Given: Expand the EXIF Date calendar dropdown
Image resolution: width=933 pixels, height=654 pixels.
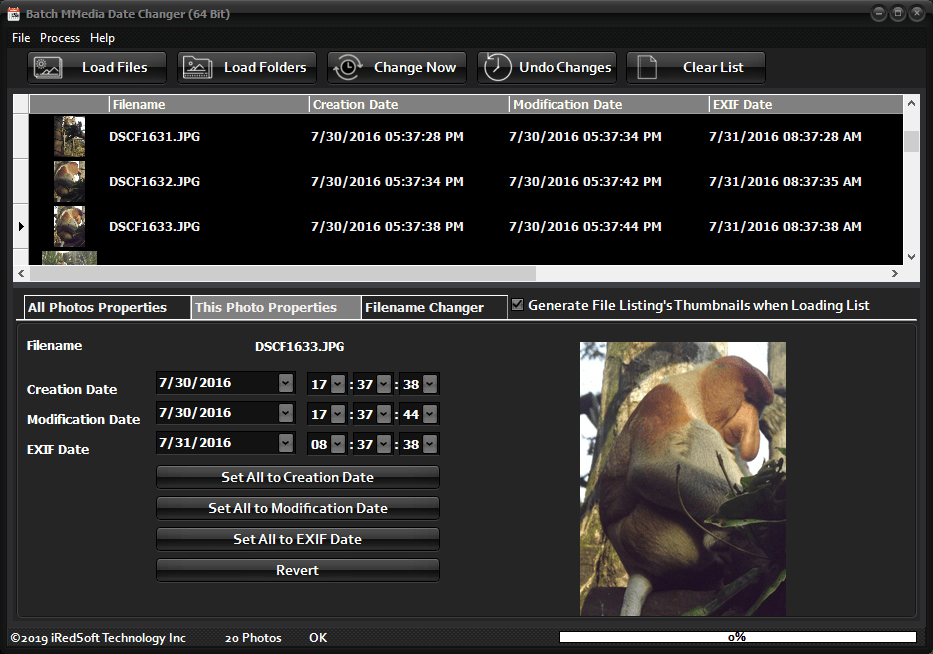Looking at the screenshot, I should point(286,442).
